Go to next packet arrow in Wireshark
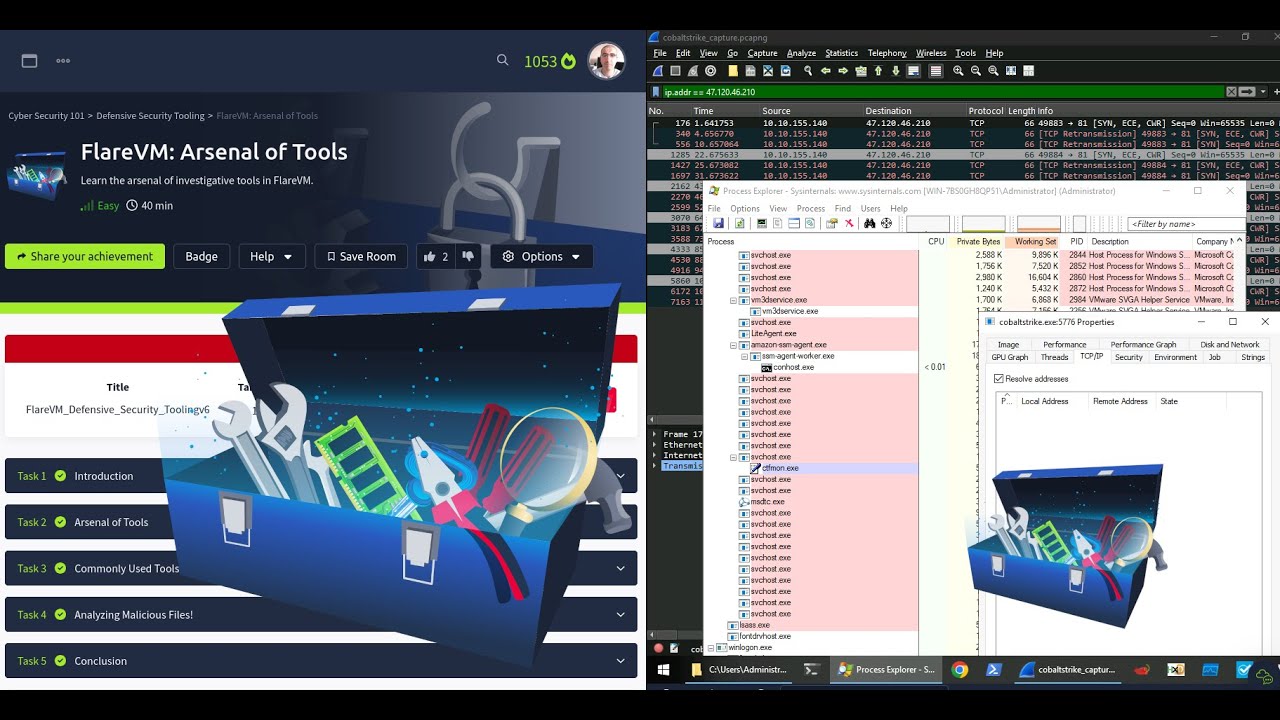This screenshot has width=1280, height=720. coord(843,71)
